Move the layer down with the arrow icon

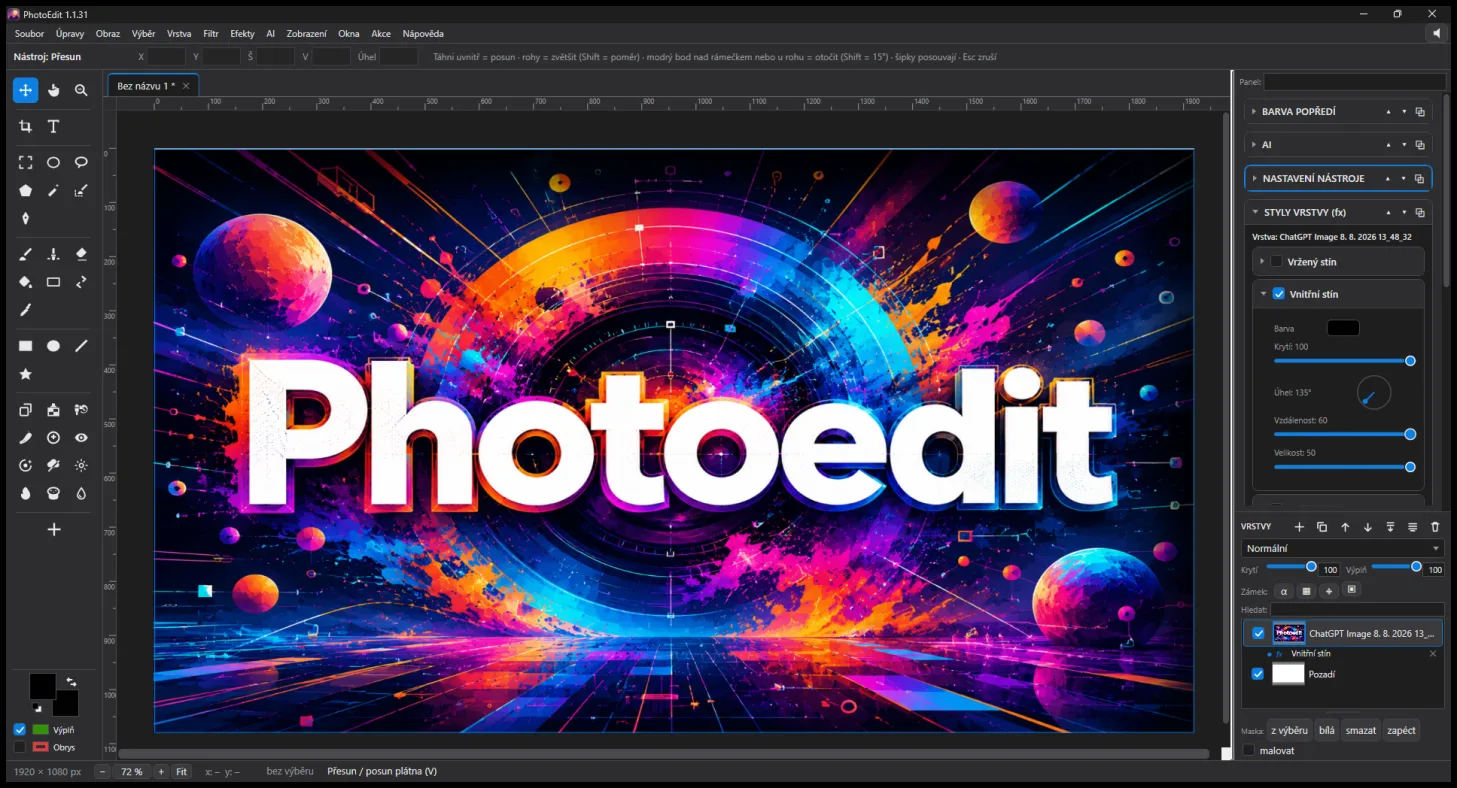coord(1368,527)
